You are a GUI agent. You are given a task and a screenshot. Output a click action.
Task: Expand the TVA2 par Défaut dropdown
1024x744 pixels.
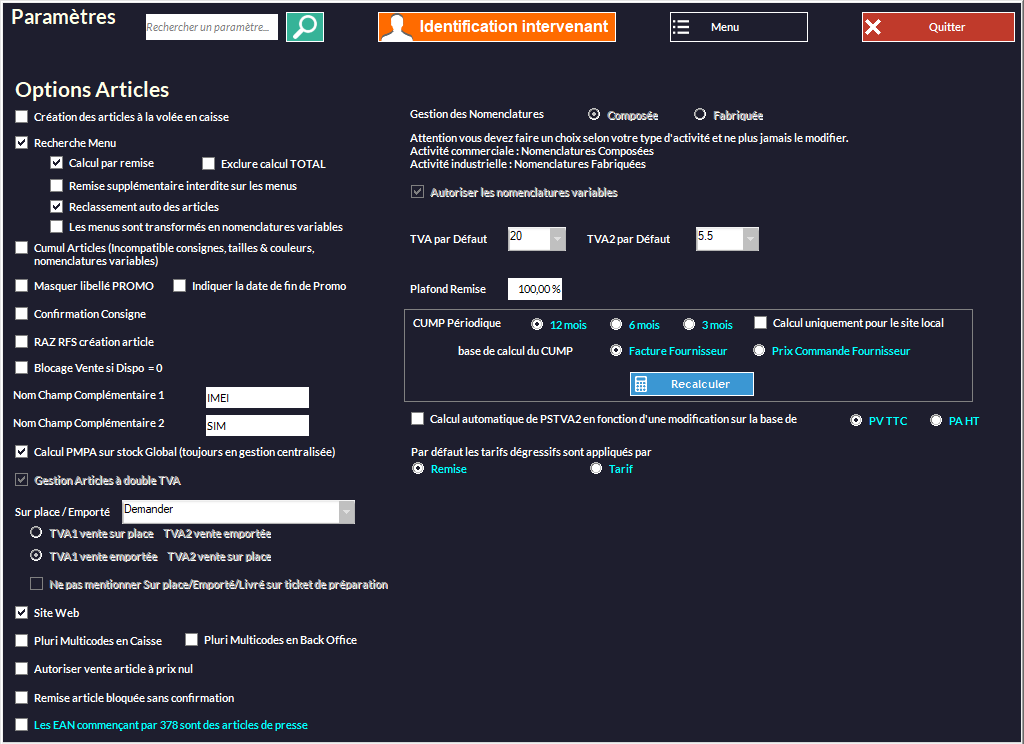(749, 239)
